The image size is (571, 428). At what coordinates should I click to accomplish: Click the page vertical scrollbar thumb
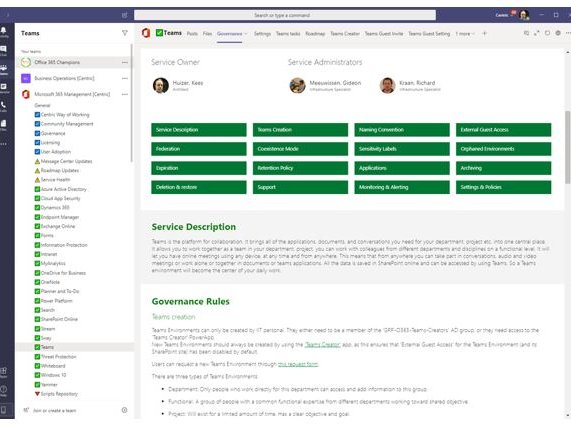tap(567, 148)
